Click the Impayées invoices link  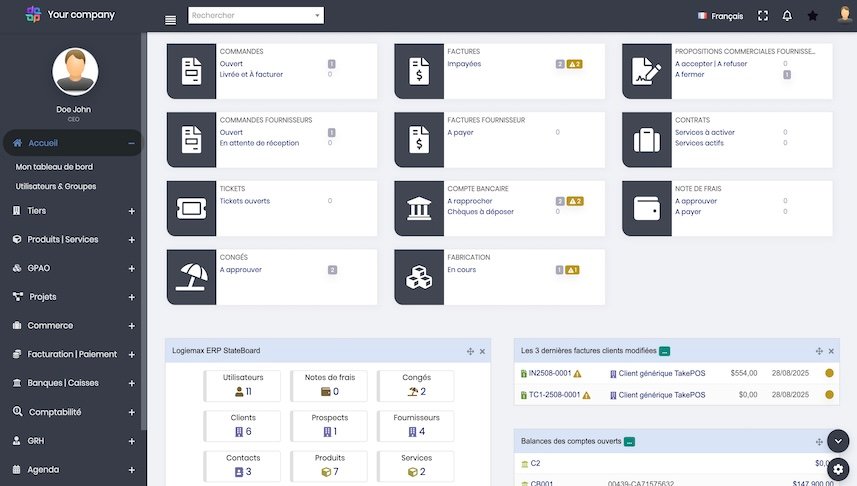(x=464, y=64)
